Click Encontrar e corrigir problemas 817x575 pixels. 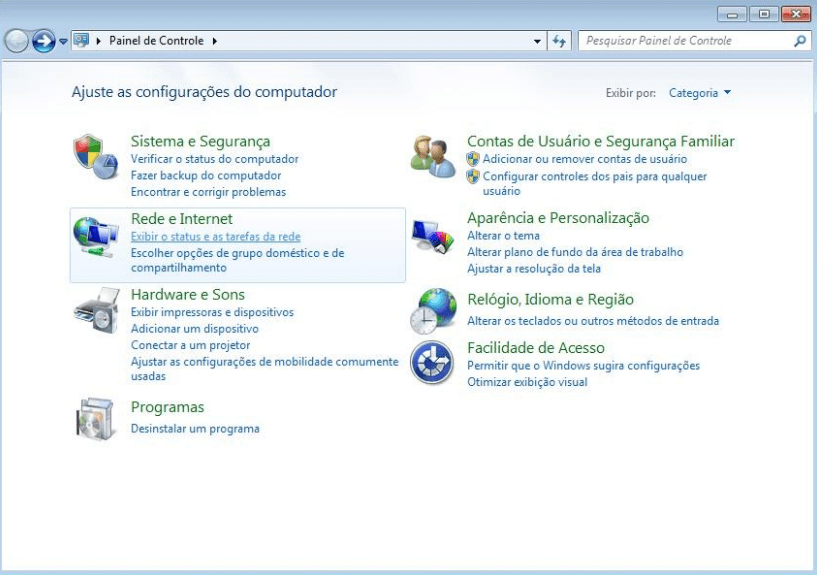[x=208, y=192]
